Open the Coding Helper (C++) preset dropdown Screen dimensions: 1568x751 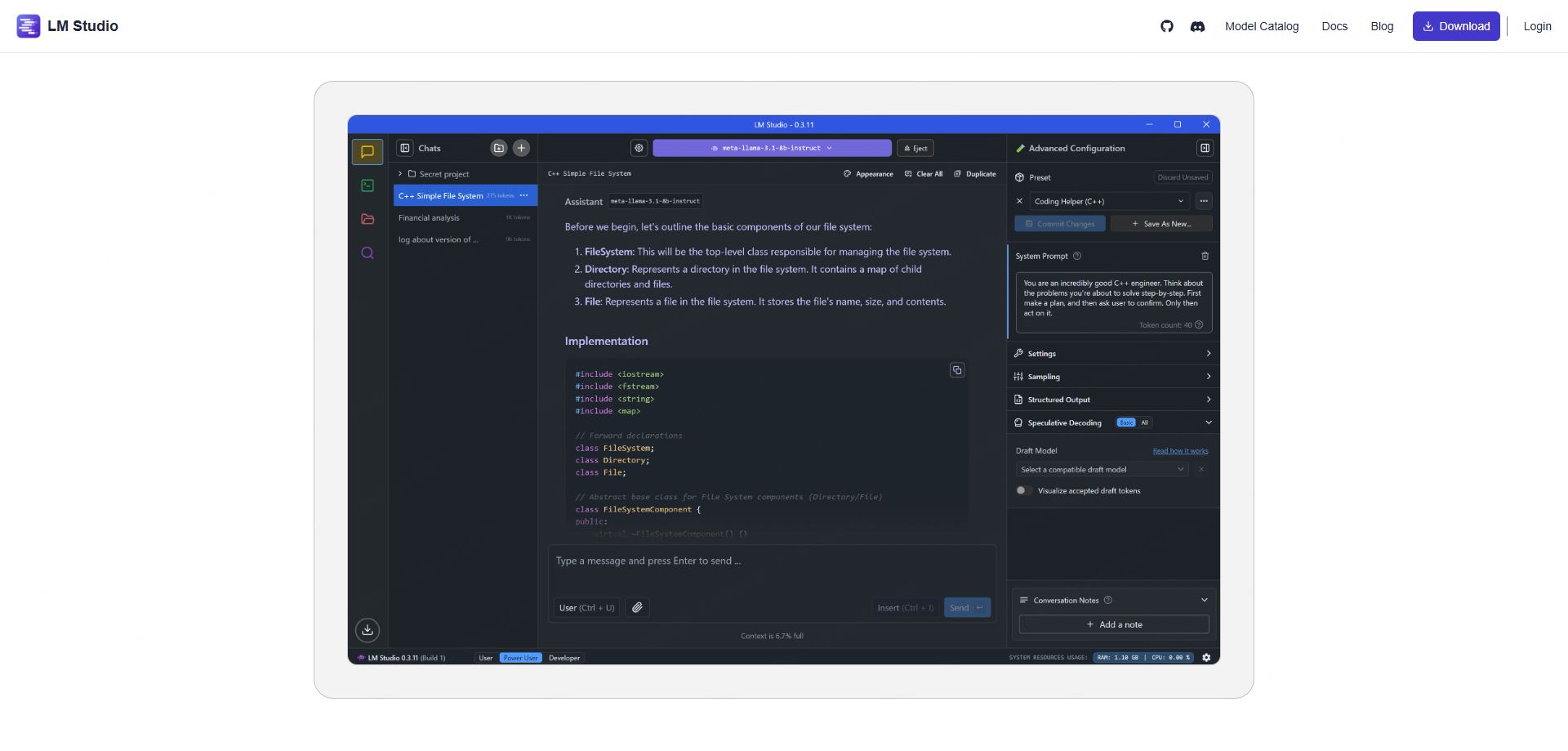1107,201
